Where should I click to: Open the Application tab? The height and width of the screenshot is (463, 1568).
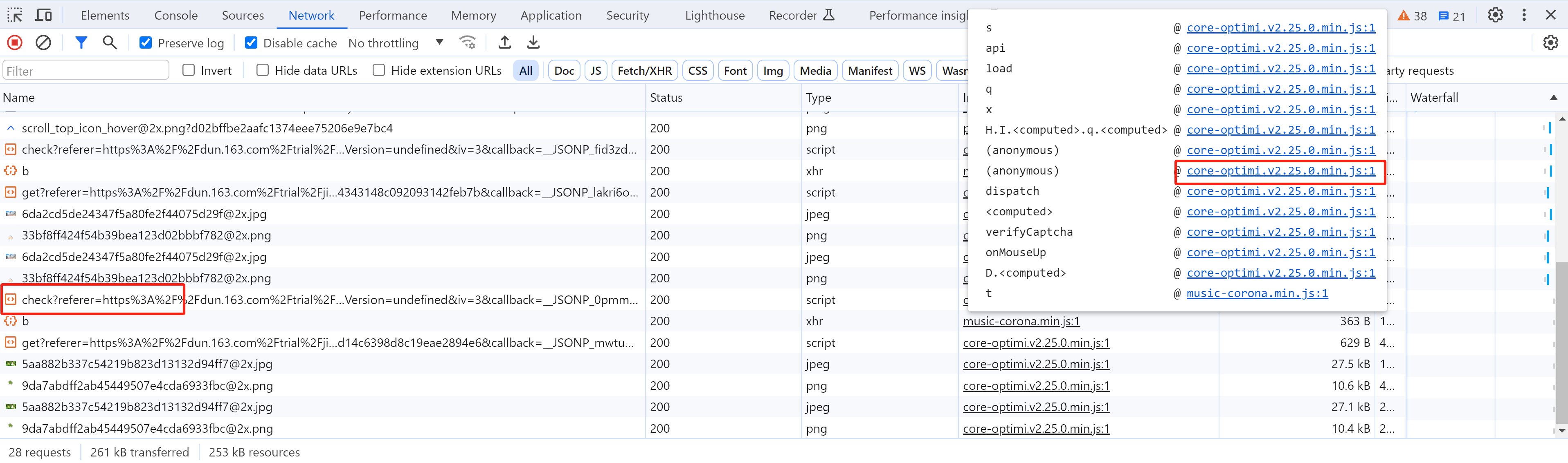[551, 15]
